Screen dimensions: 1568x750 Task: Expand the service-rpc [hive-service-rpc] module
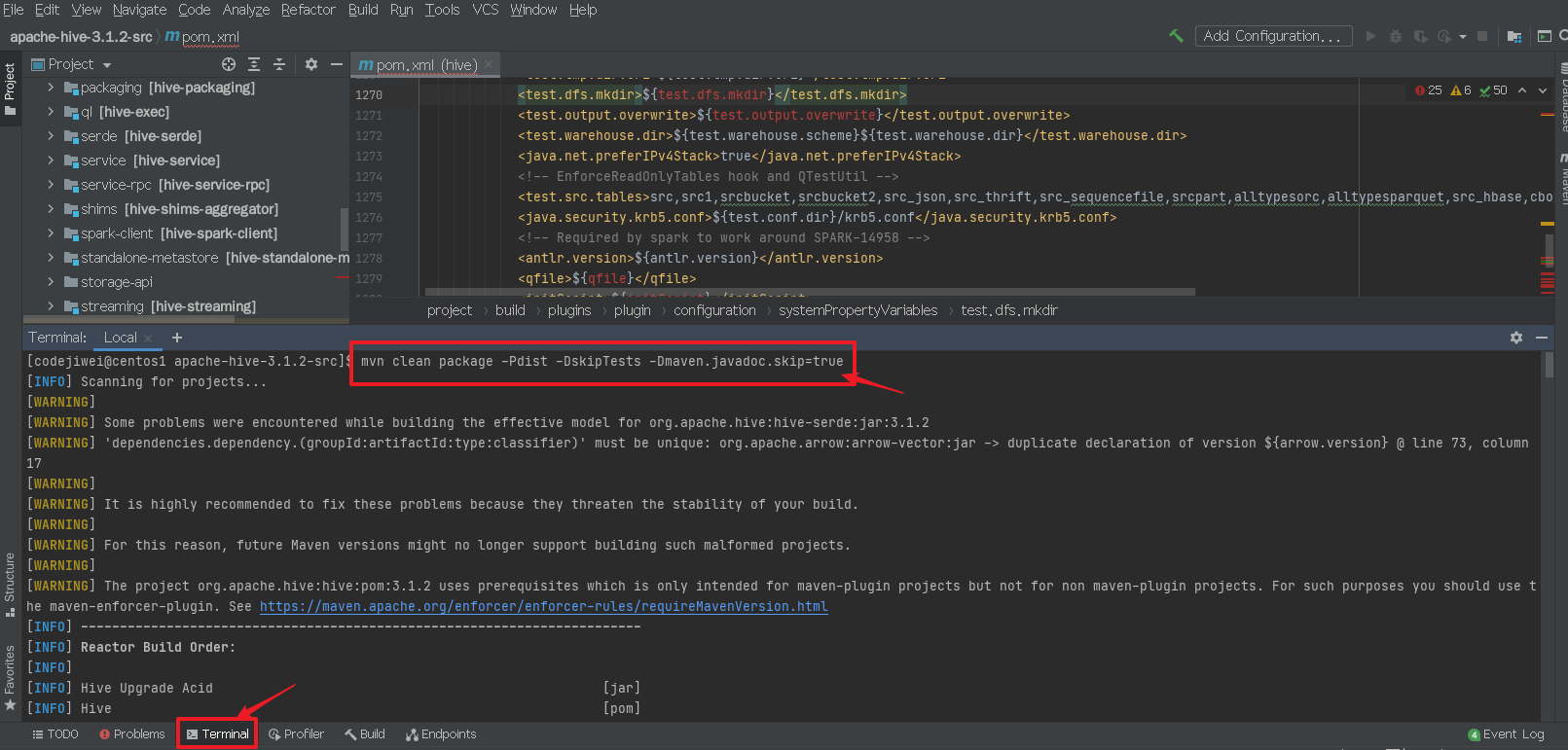[x=51, y=185]
